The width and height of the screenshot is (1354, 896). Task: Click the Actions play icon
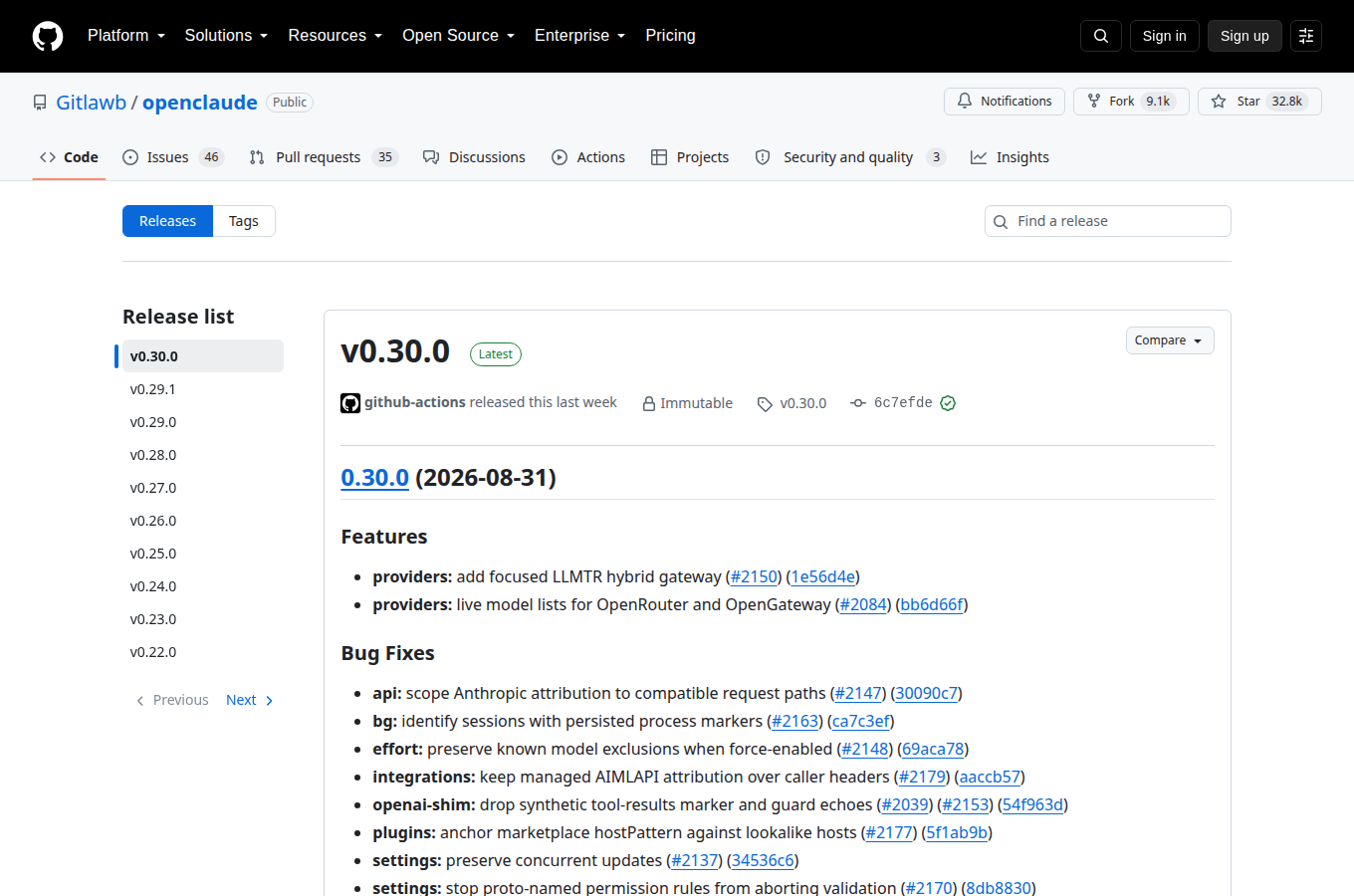(x=560, y=157)
